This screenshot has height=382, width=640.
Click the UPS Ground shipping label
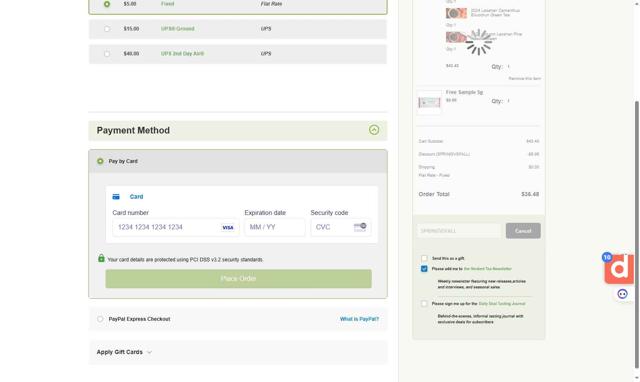[x=178, y=29]
